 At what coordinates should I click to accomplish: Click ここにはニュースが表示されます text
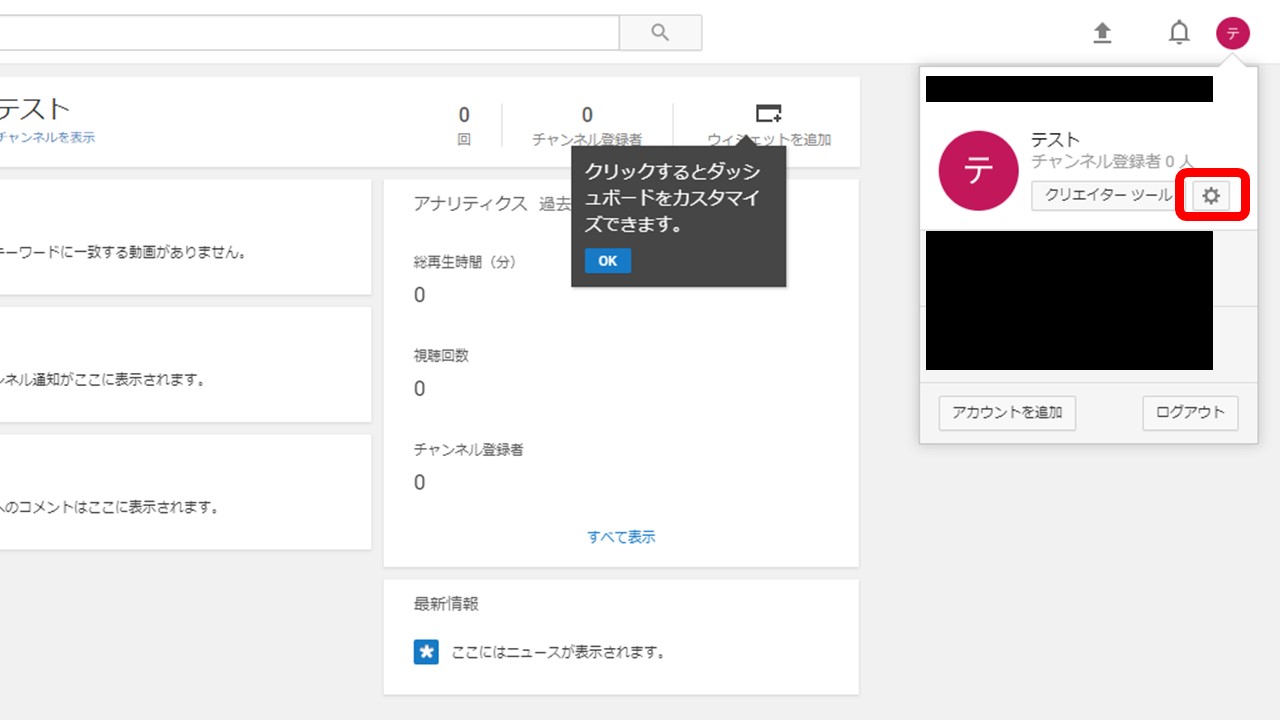[x=558, y=652]
